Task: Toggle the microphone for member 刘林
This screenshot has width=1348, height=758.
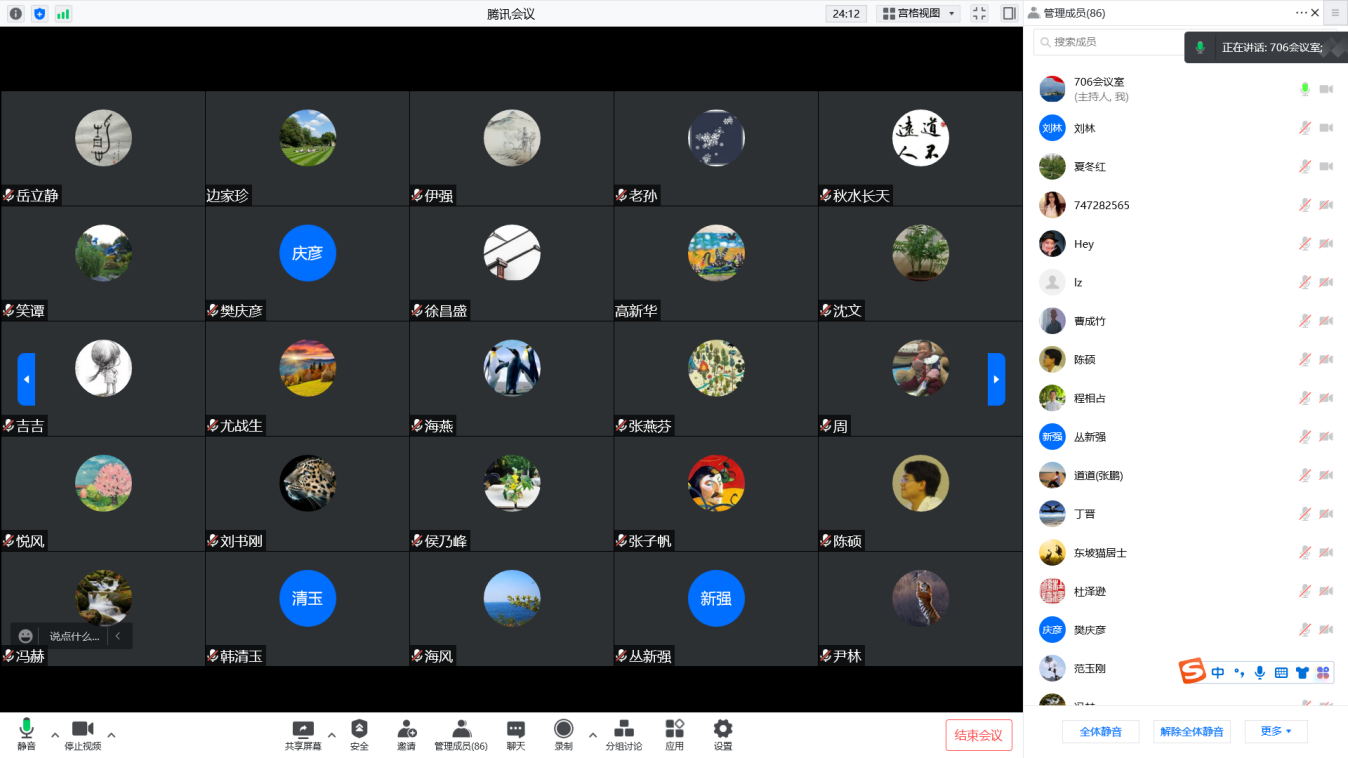Action: click(1304, 128)
